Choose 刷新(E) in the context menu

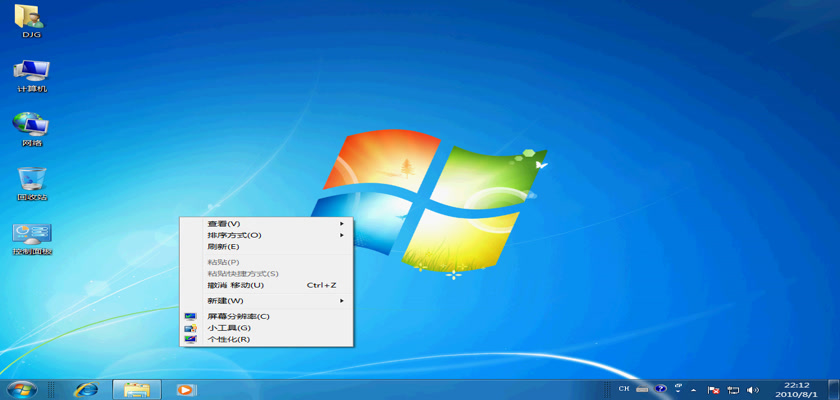point(223,246)
